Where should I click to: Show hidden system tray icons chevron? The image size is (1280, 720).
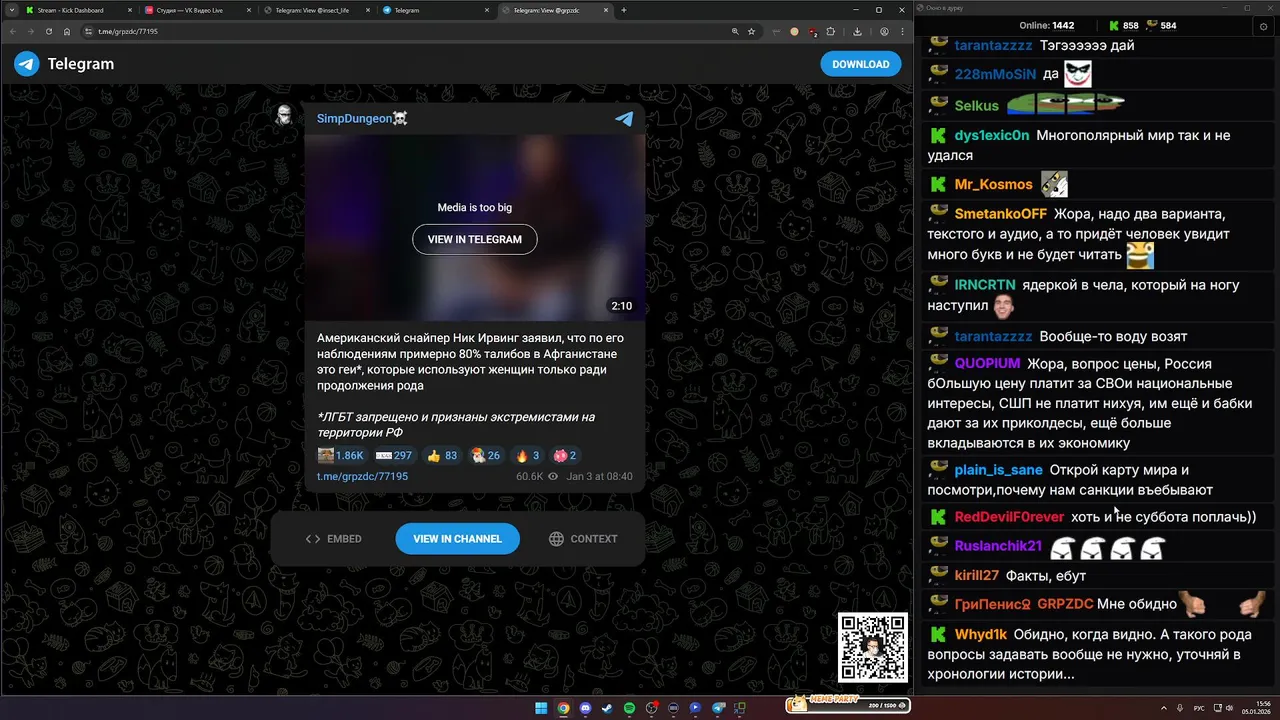click(x=1165, y=707)
